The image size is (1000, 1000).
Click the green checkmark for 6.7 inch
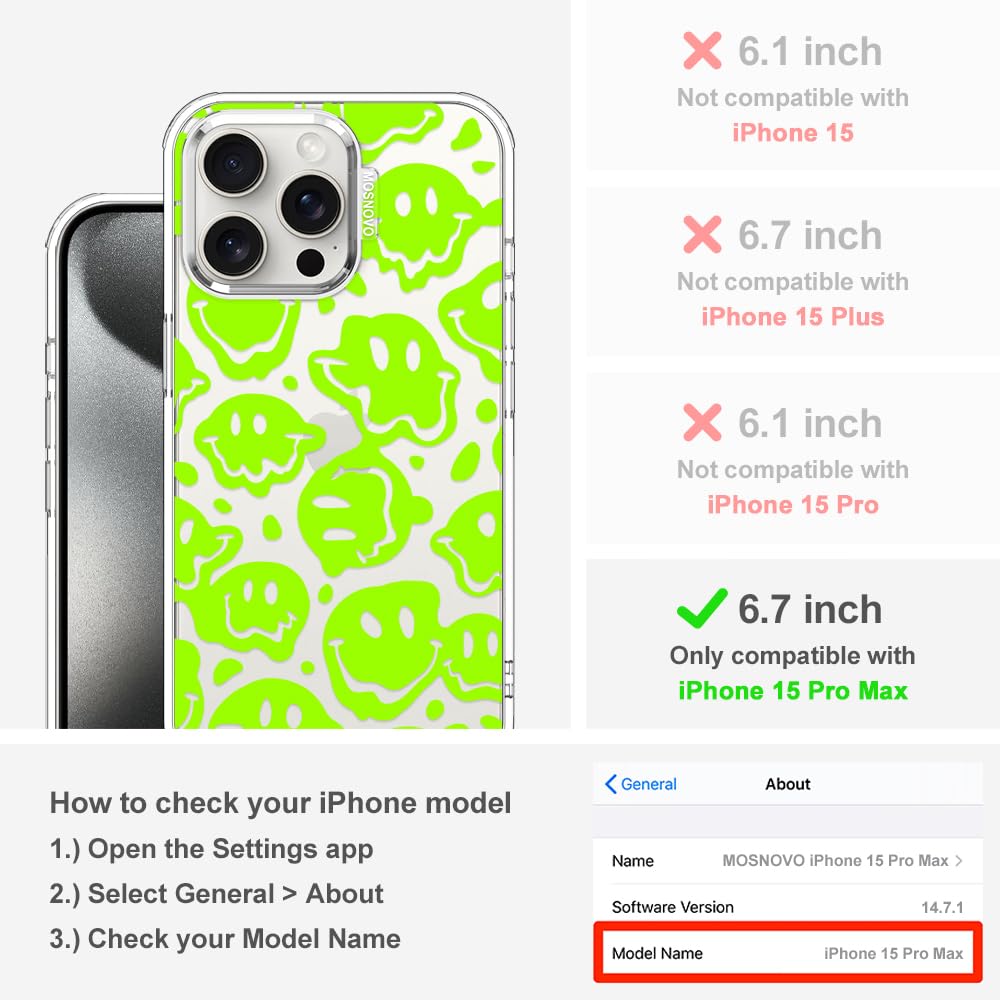click(x=702, y=608)
